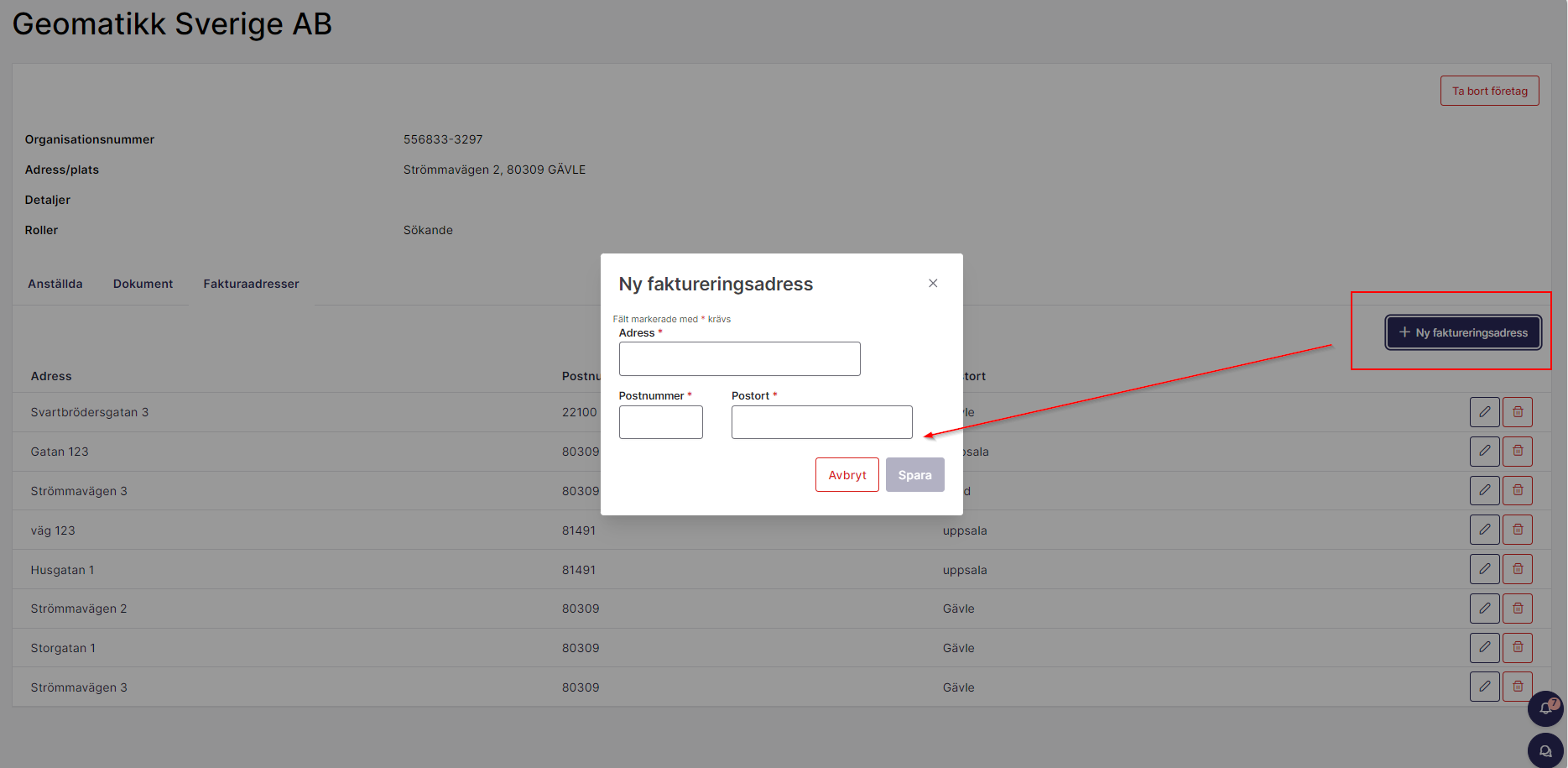Screen dimensions: 1568x768
Task: Open the chat support icon
Action: [x=1545, y=751]
